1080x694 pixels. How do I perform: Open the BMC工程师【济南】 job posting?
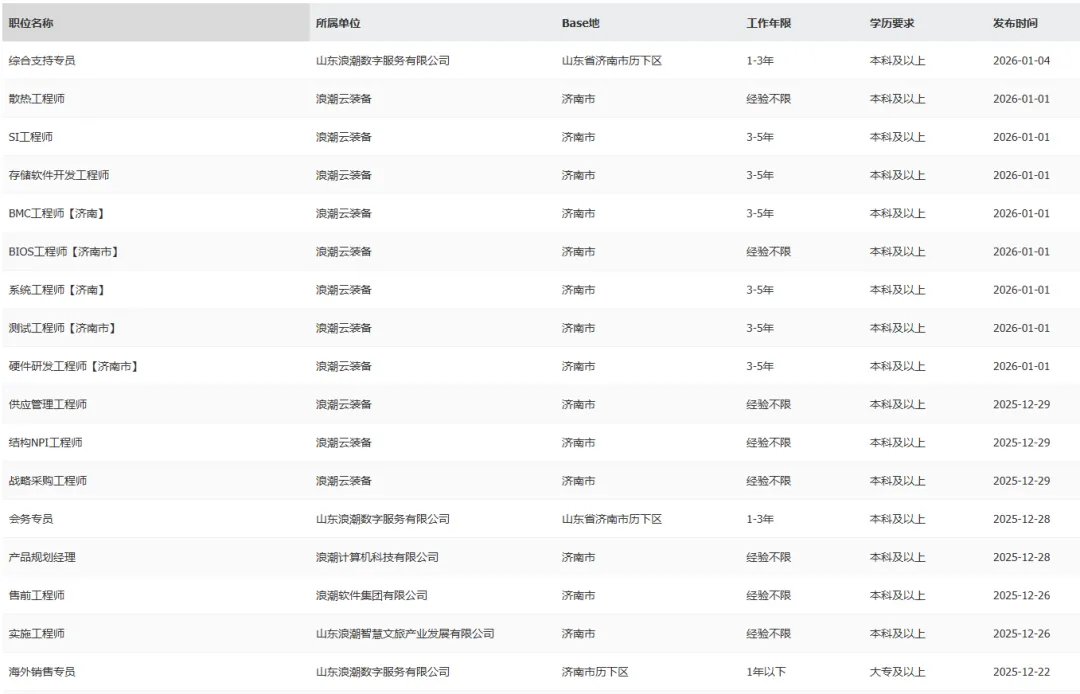(x=56, y=213)
